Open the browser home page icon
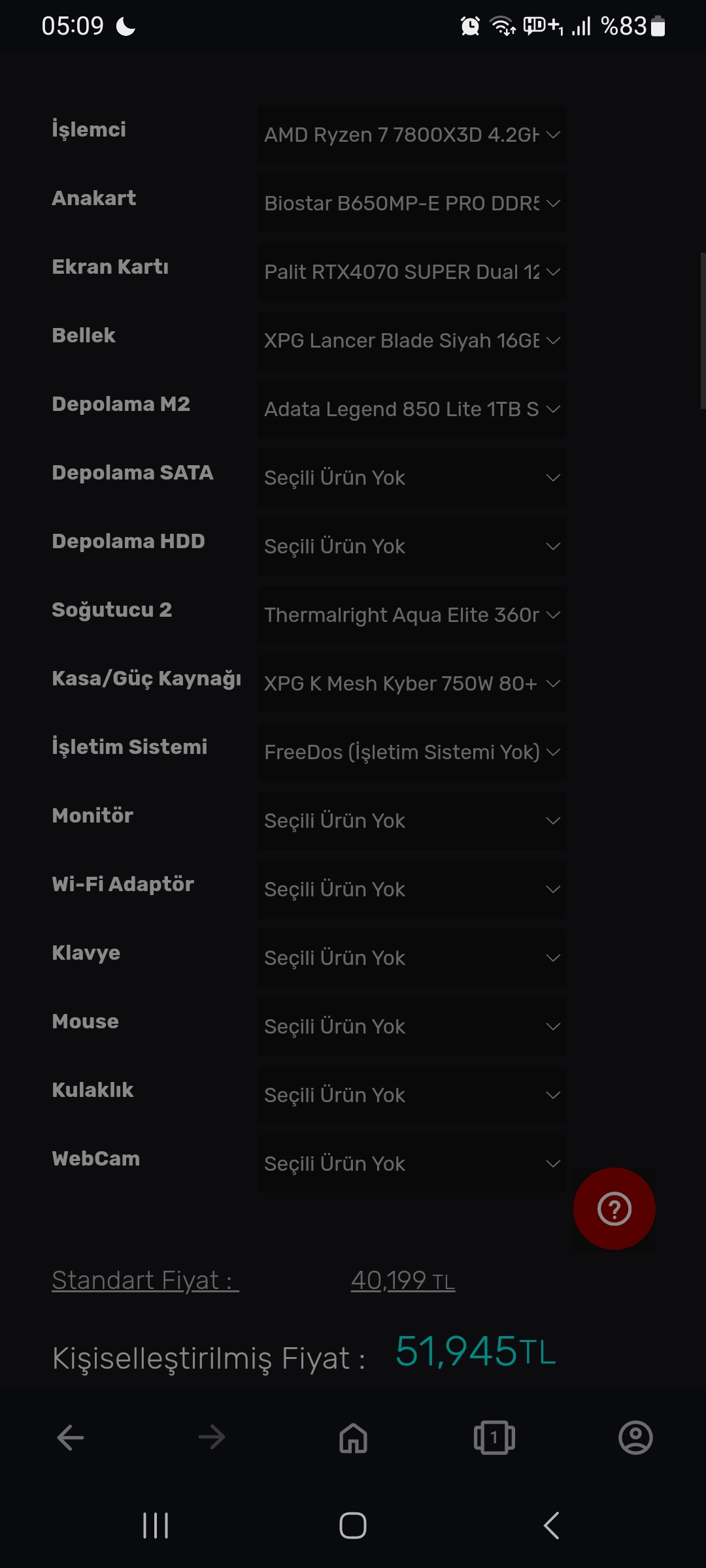Viewport: 706px width, 1568px height. [353, 1437]
